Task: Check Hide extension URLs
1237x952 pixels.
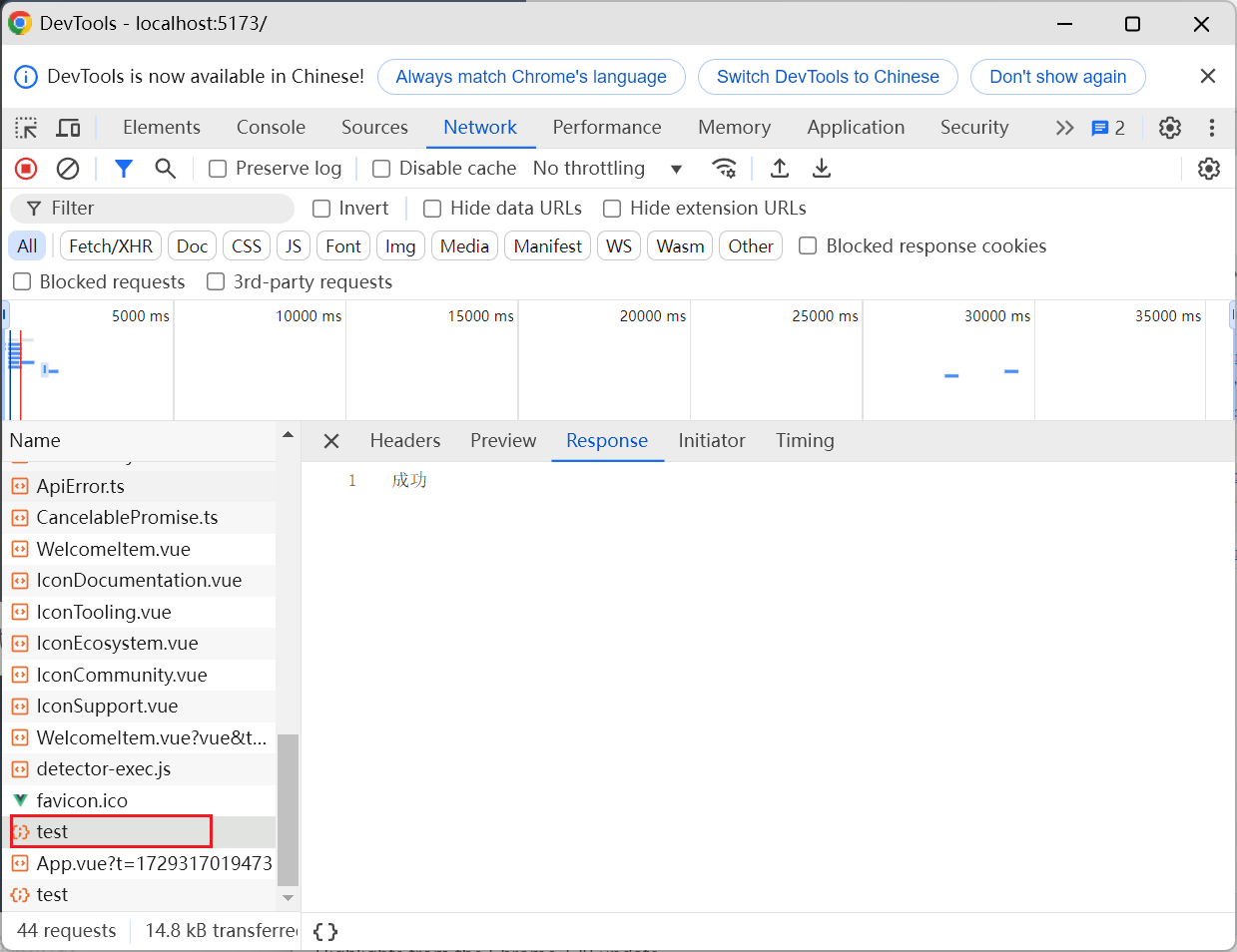Action: pos(612,209)
